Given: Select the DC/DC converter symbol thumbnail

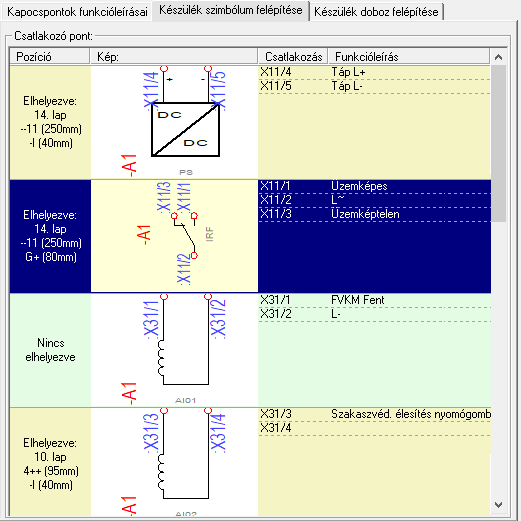Looking at the screenshot, I should (174, 122).
